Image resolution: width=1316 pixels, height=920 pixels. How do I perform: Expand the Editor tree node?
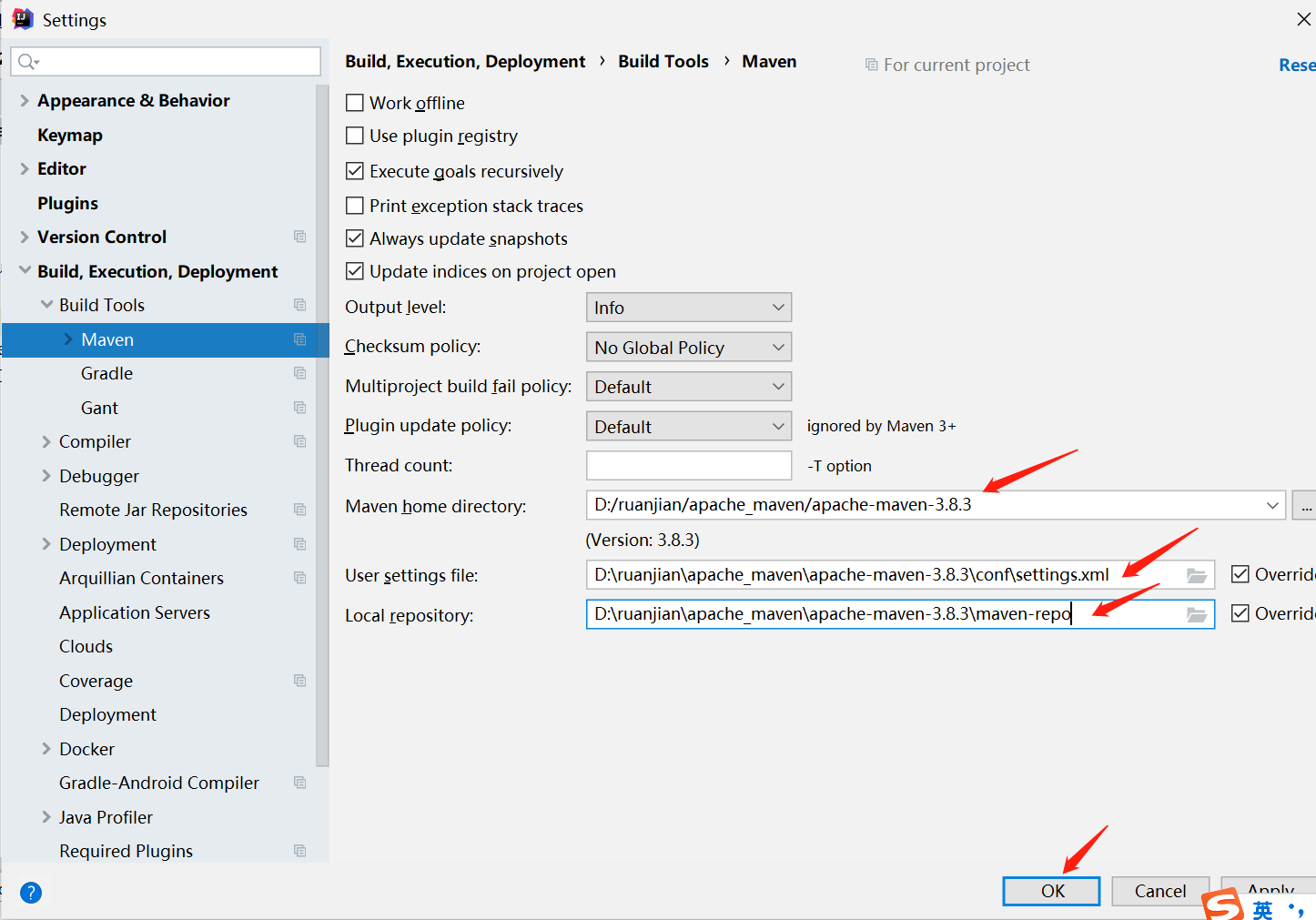pyautogui.click(x=25, y=168)
